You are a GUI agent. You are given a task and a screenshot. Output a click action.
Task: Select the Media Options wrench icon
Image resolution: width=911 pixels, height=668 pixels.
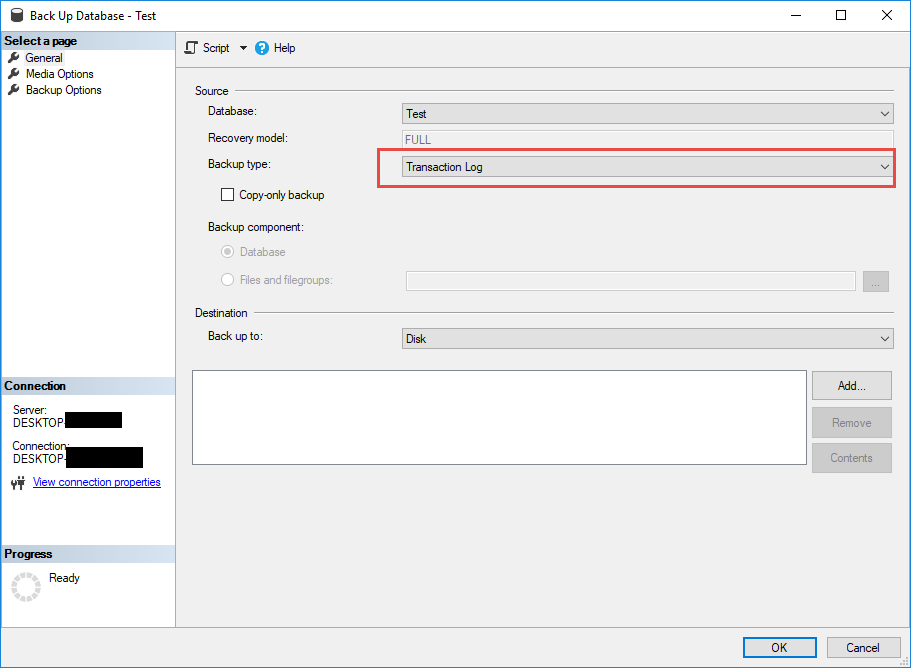coord(13,74)
